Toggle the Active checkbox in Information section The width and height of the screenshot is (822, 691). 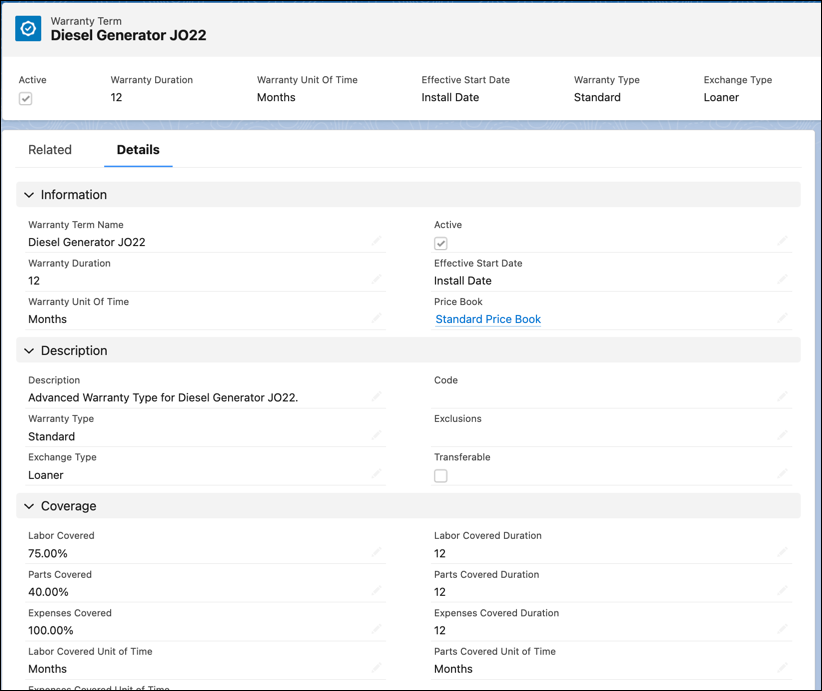point(440,242)
